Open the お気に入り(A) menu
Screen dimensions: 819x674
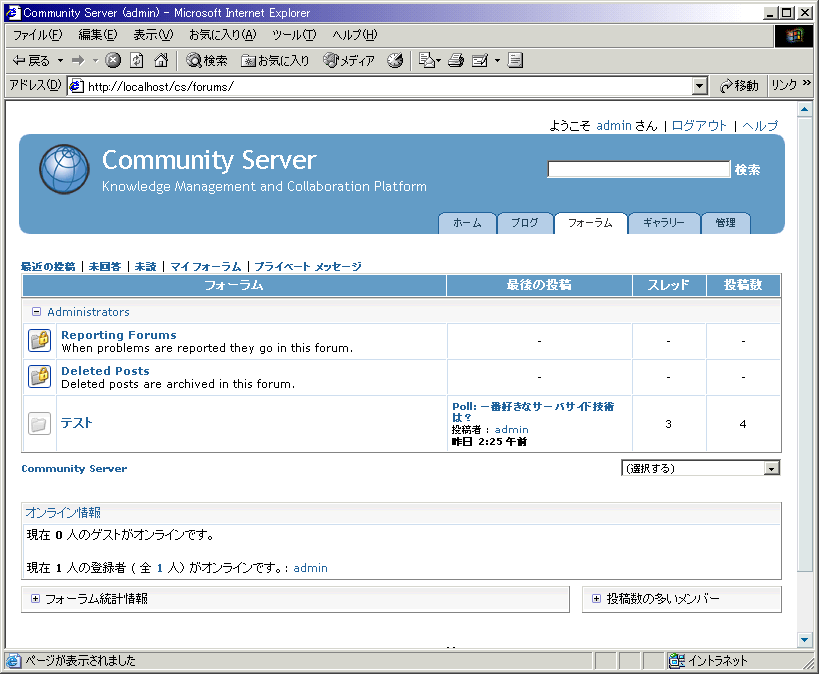click(223, 35)
